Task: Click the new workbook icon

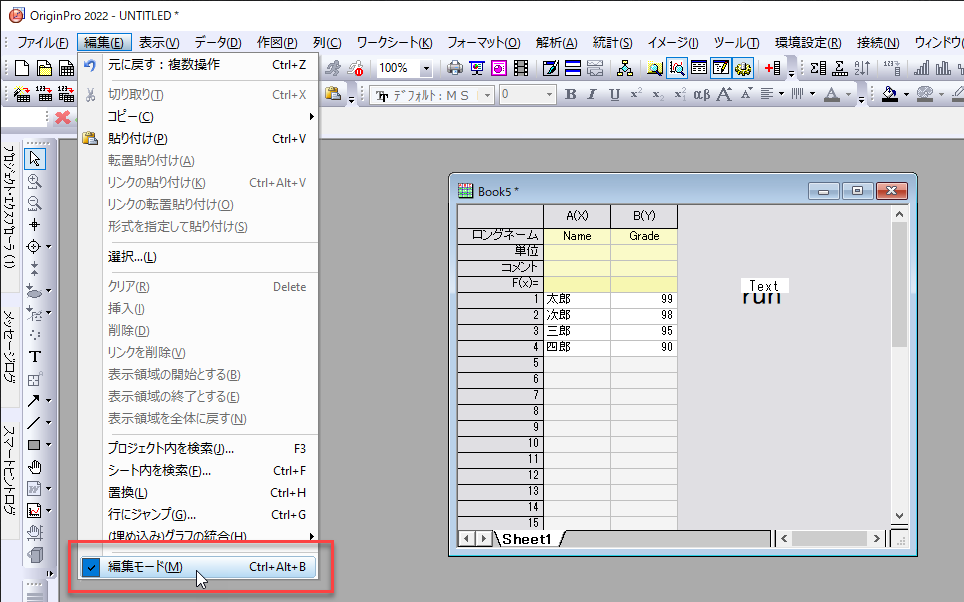Action: [x=66, y=68]
